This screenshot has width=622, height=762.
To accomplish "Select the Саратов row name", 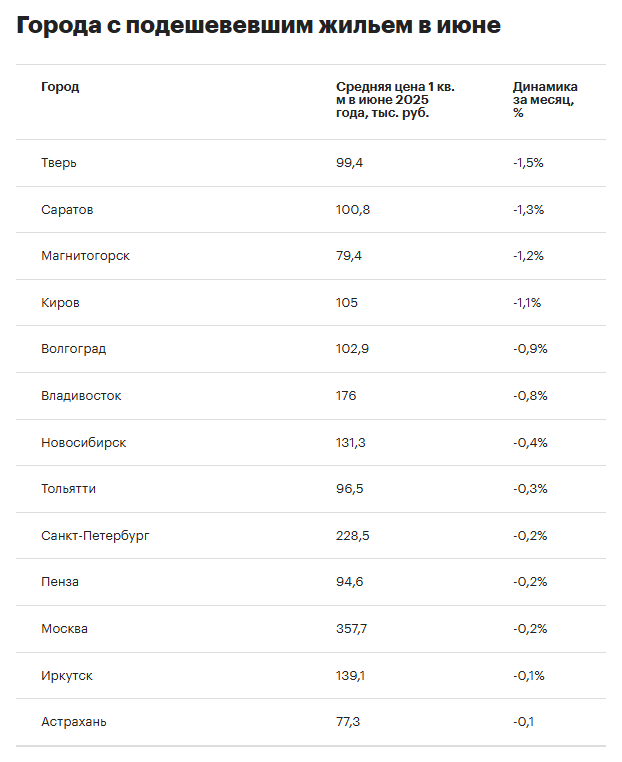I will (68, 210).
